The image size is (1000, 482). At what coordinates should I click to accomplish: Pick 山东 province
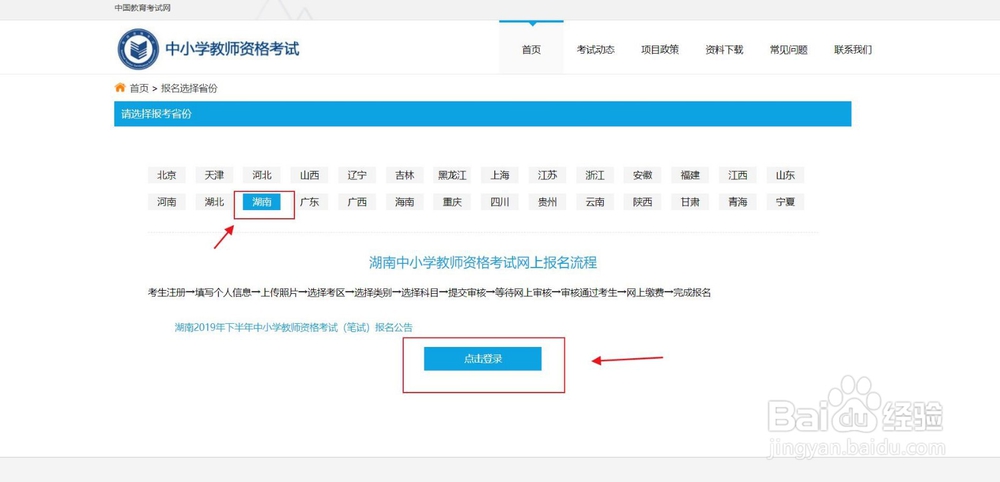click(786, 175)
